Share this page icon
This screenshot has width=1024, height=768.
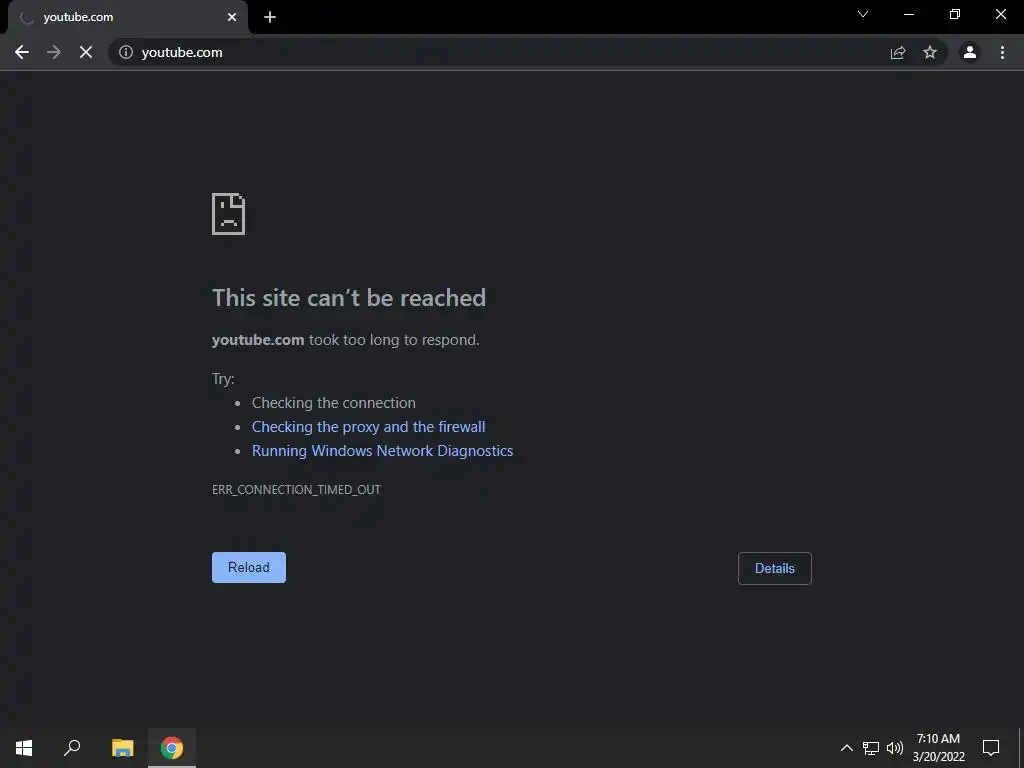click(898, 52)
